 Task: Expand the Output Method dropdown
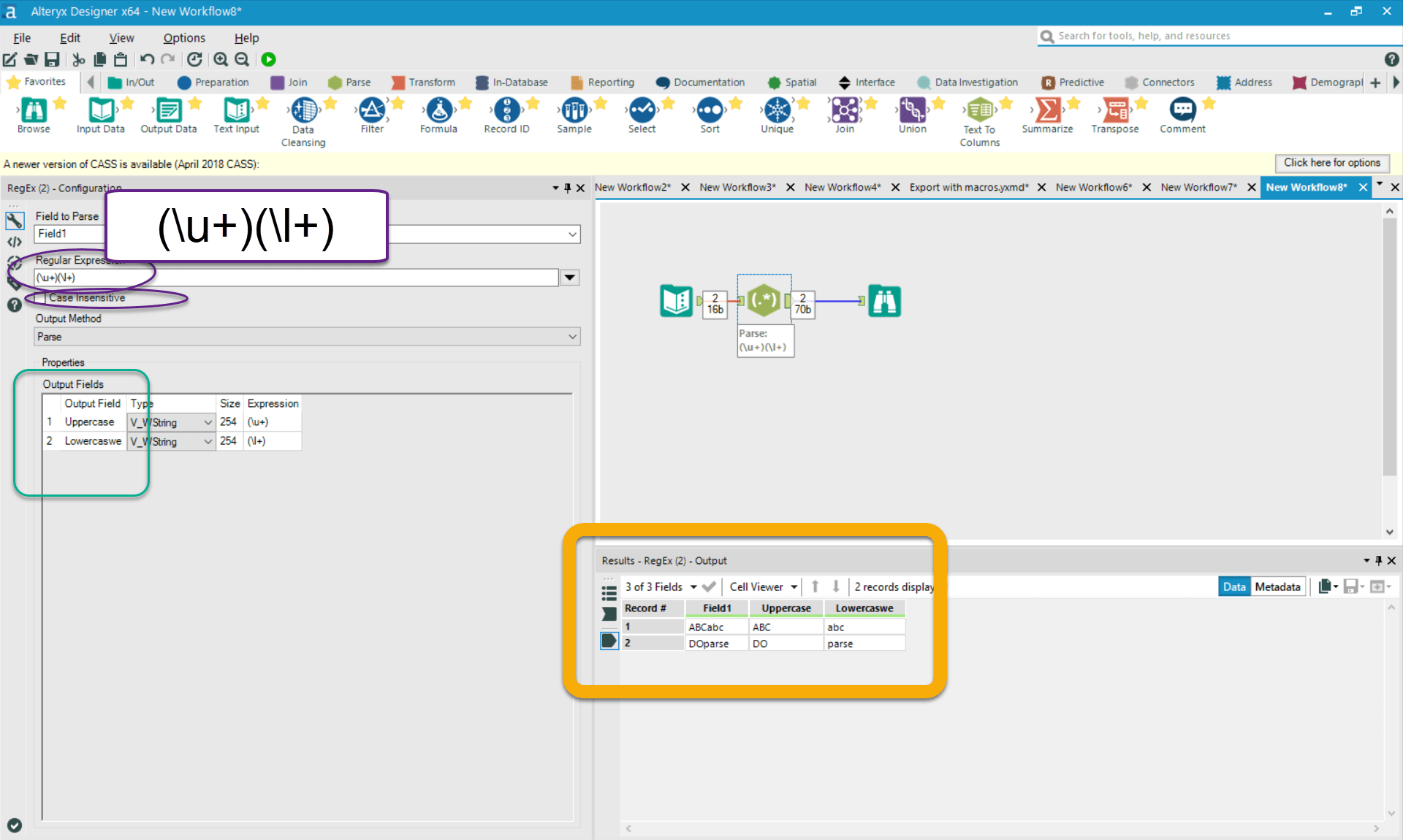pyautogui.click(x=572, y=337)
